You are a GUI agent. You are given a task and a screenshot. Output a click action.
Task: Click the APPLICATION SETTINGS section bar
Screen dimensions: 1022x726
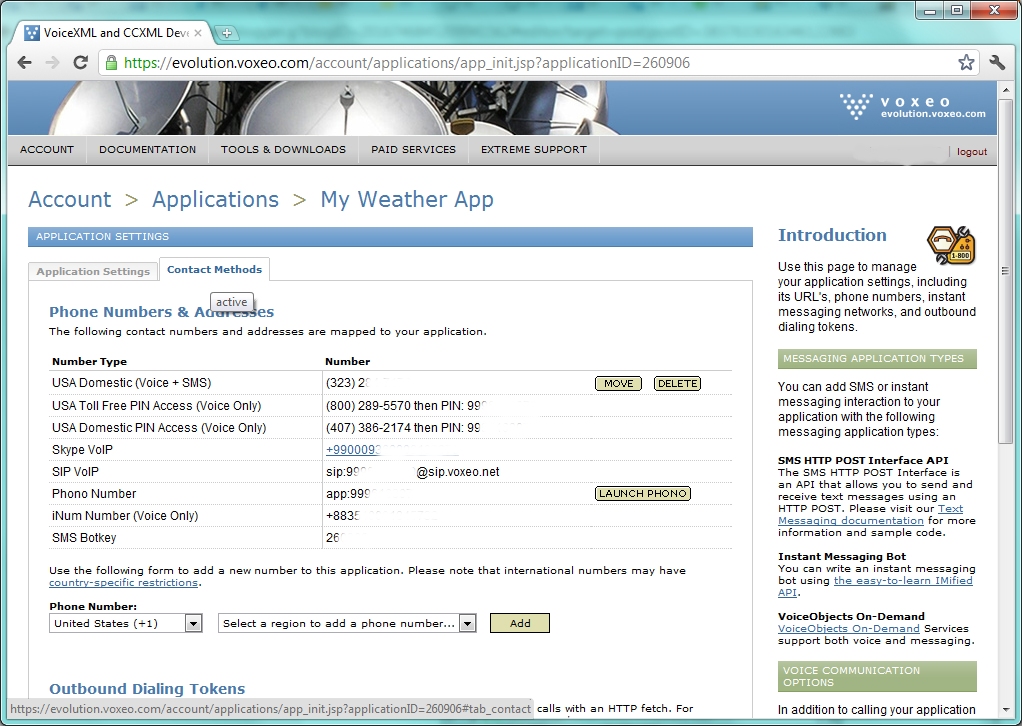[x=390, y=237]
